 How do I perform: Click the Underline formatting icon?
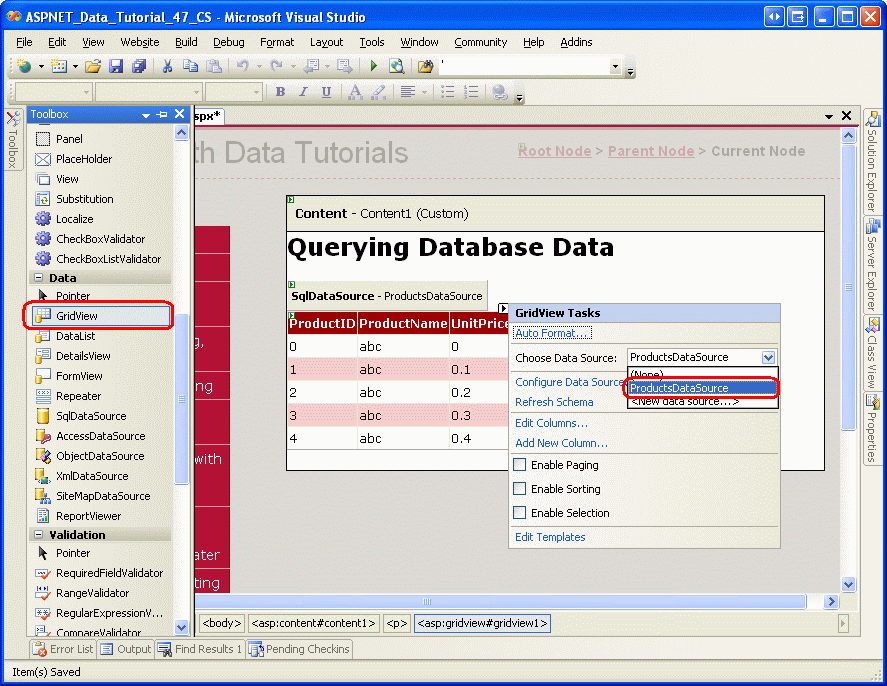click(x=326, y=92)
